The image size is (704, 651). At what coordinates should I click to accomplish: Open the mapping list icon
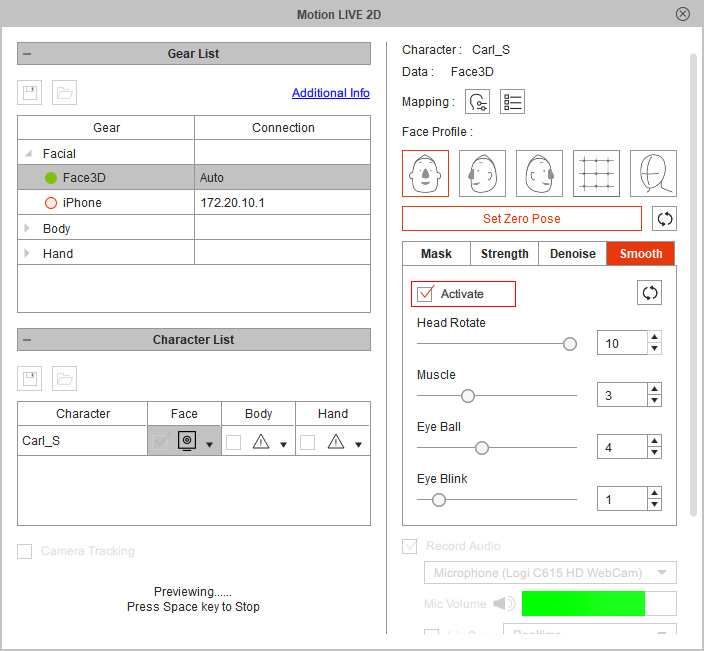(512, 102)
